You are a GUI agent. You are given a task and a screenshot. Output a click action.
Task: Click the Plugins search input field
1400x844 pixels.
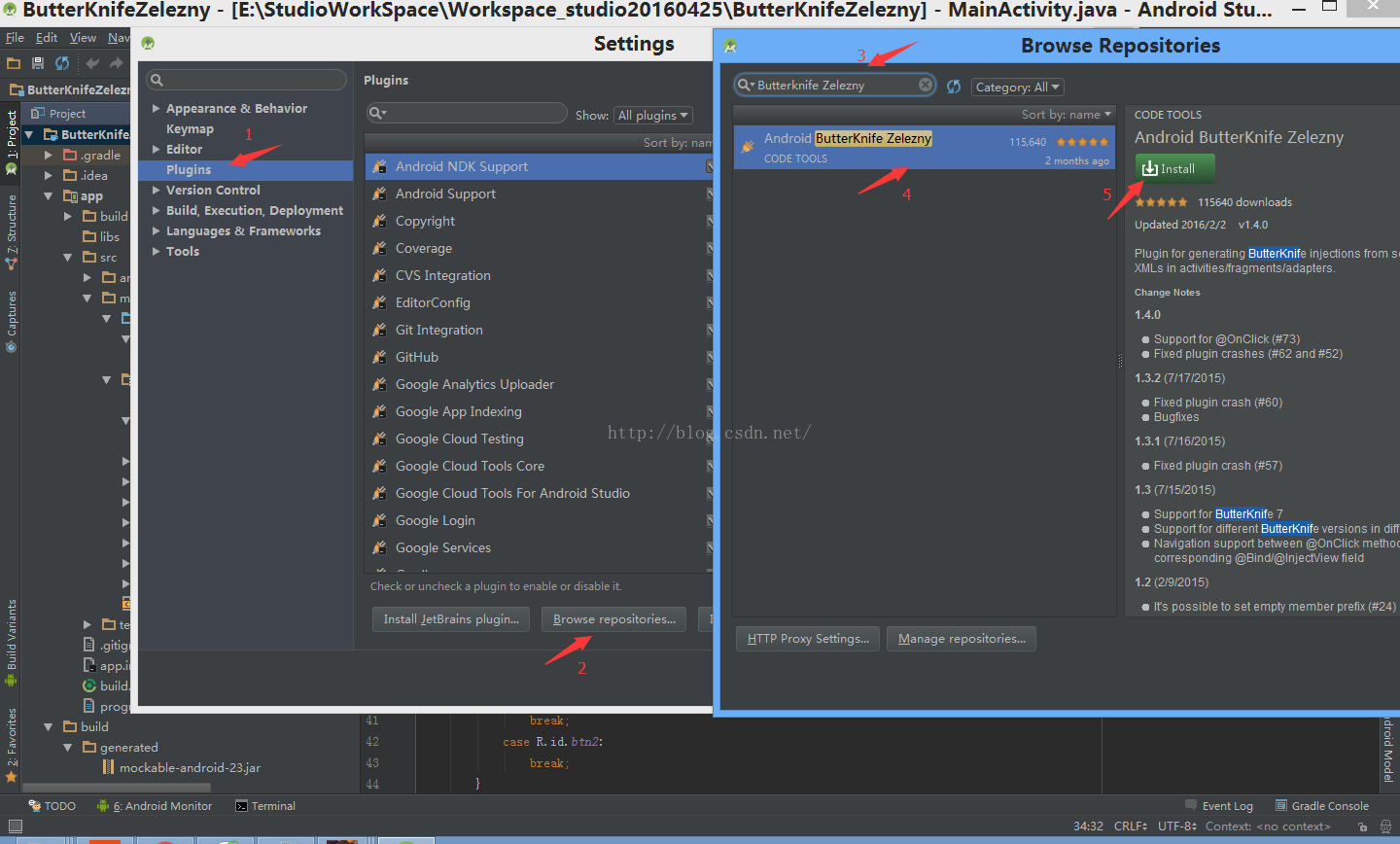(467, 114)
